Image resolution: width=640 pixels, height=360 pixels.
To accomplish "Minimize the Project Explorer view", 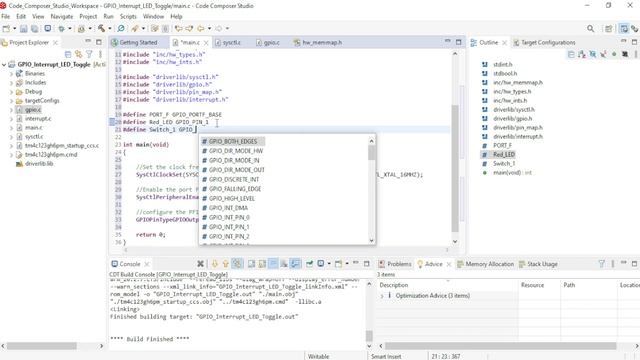I will click(x=88, y=42).
